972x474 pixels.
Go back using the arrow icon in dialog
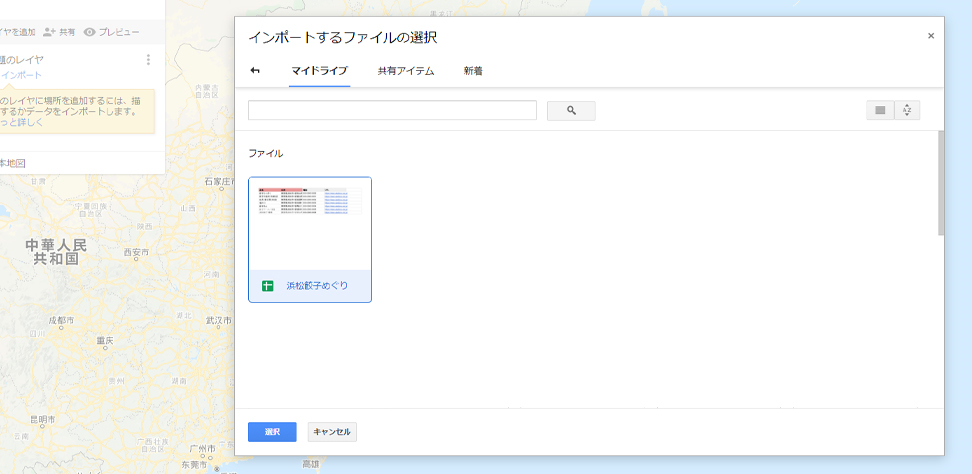coord(255,71)
